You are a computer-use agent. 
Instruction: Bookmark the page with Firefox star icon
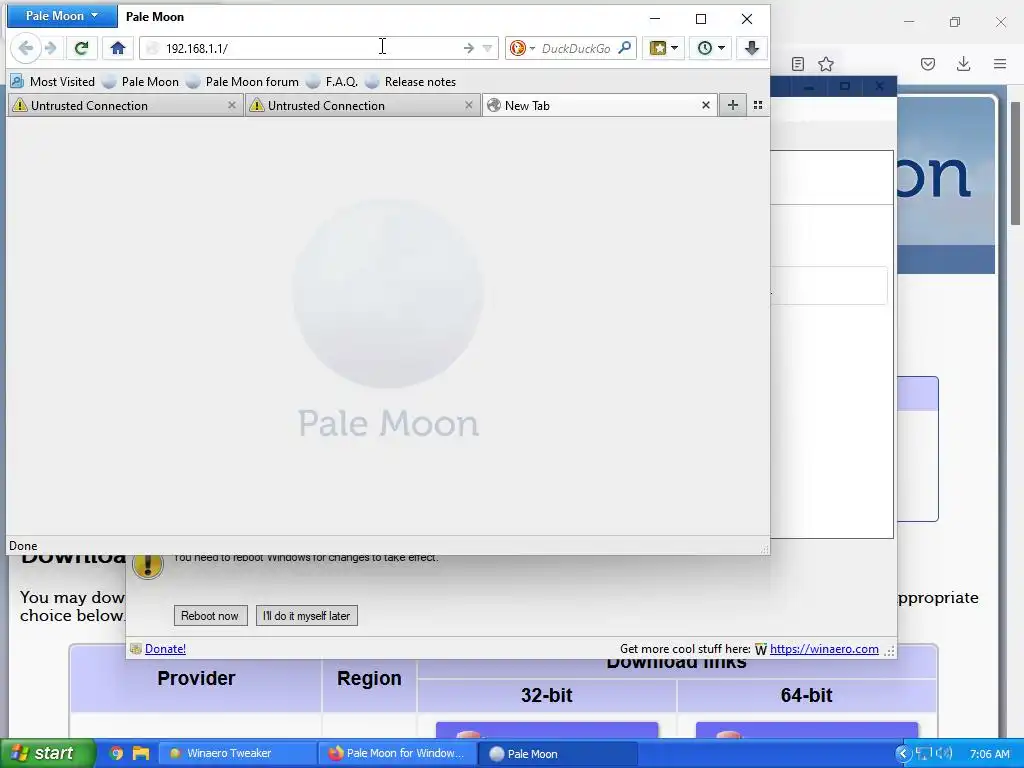coord(826,64)
